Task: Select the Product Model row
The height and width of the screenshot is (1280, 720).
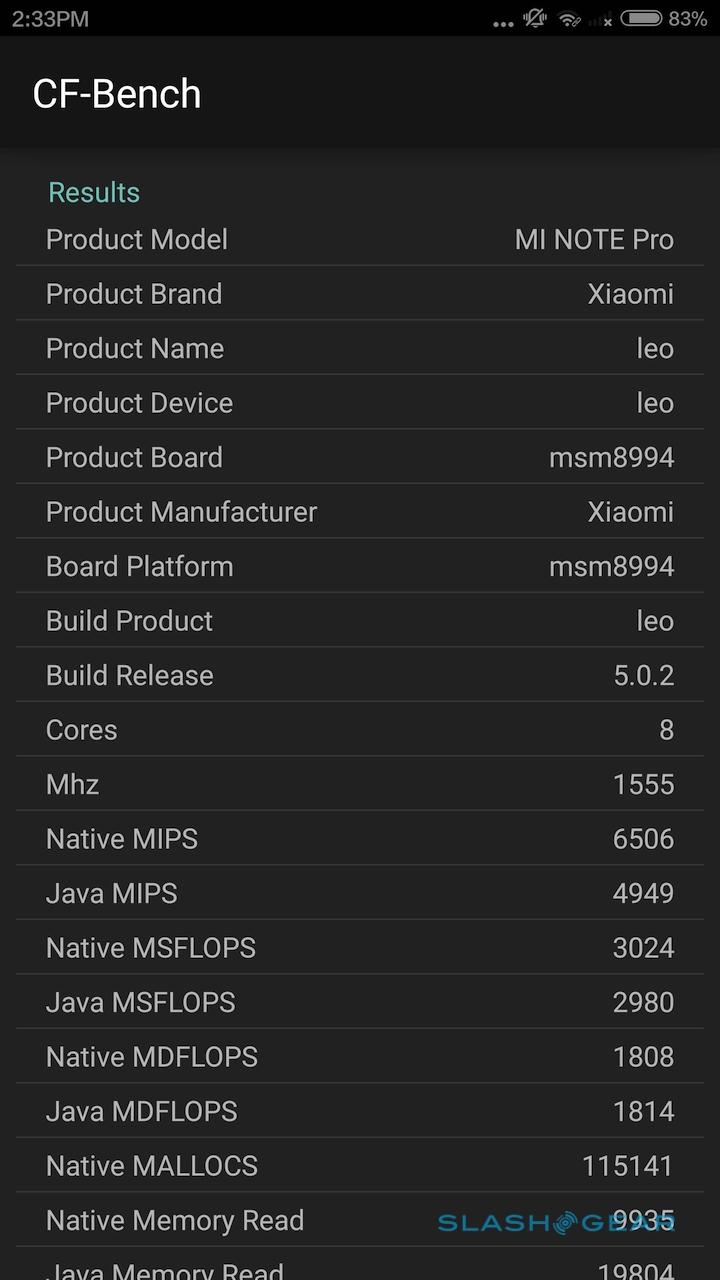Action: click(360, 240)
